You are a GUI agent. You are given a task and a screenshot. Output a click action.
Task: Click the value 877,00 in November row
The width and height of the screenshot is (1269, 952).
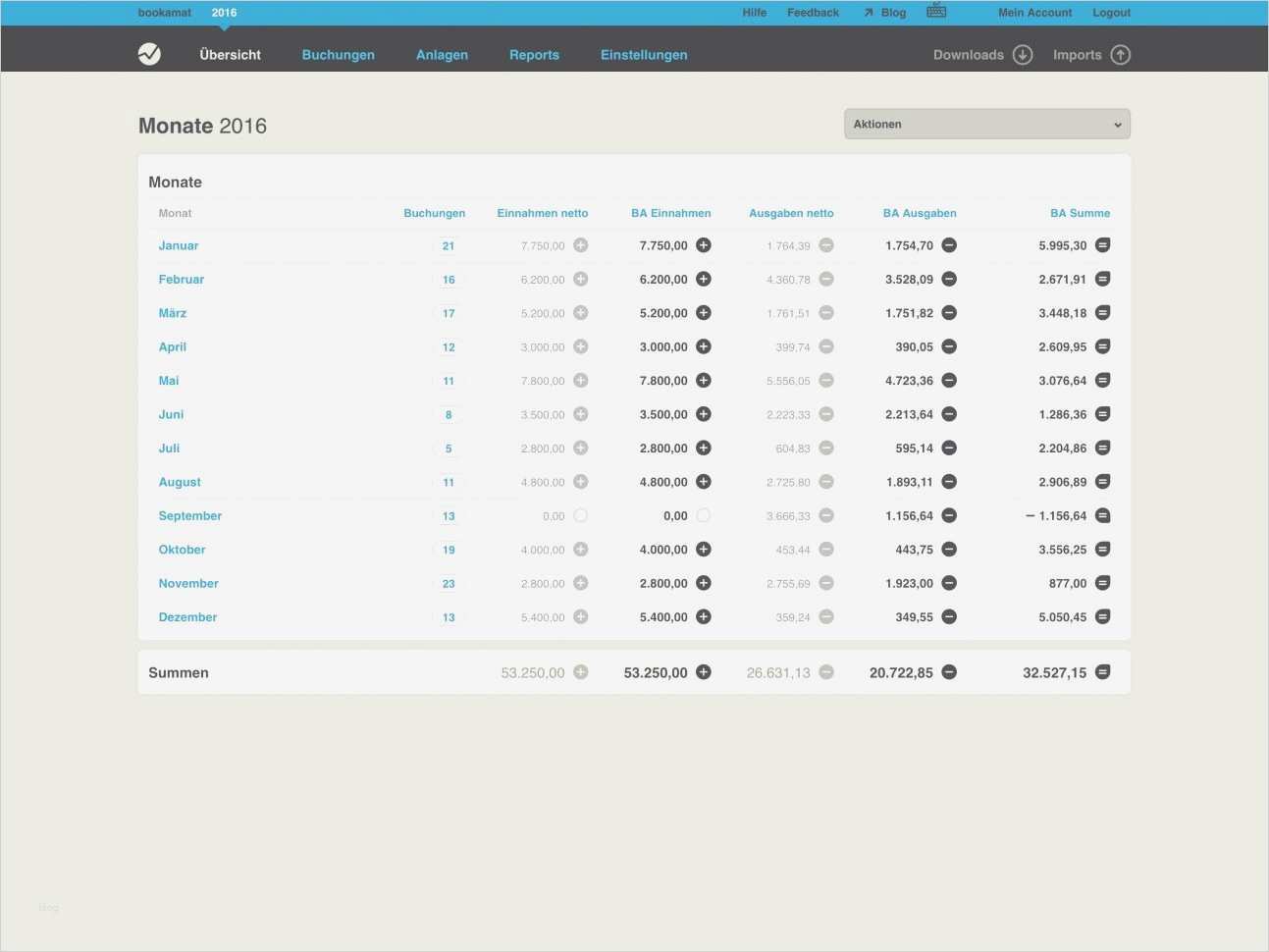(x=1068, y=583)
